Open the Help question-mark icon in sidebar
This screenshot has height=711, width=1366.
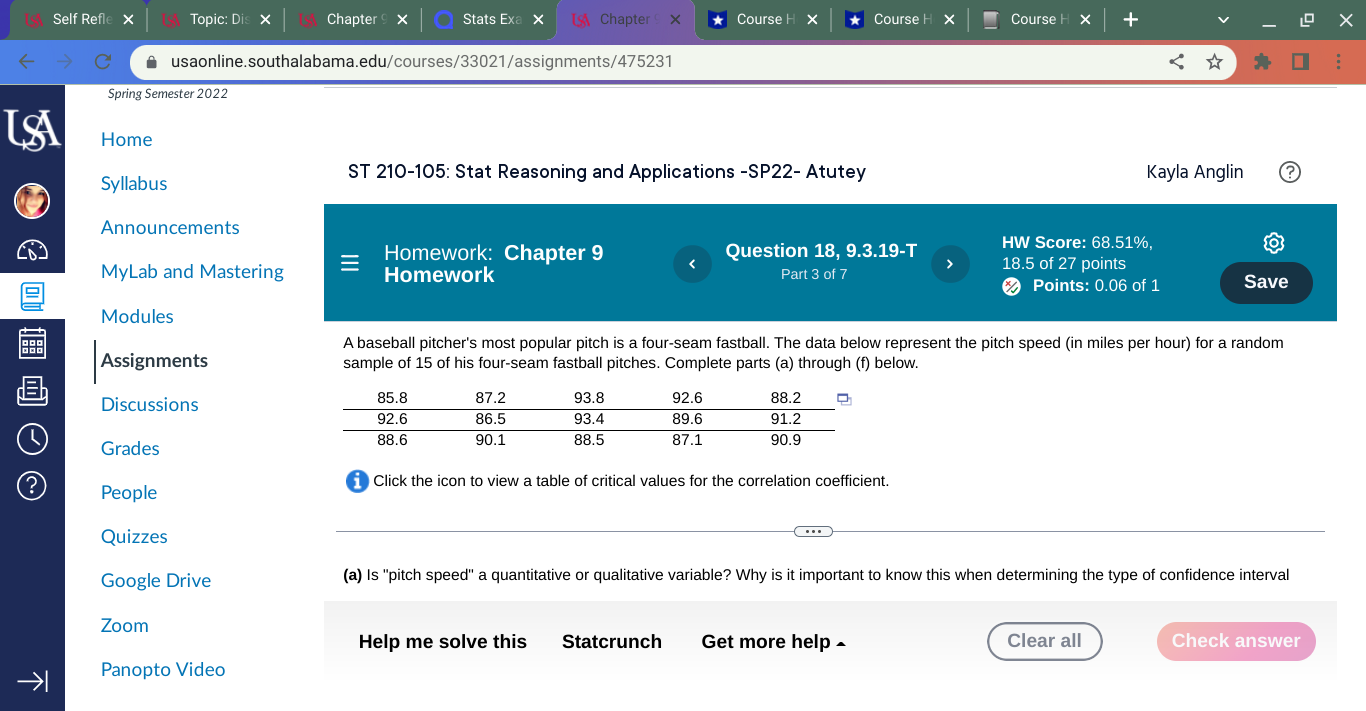(x=32, y=485)
